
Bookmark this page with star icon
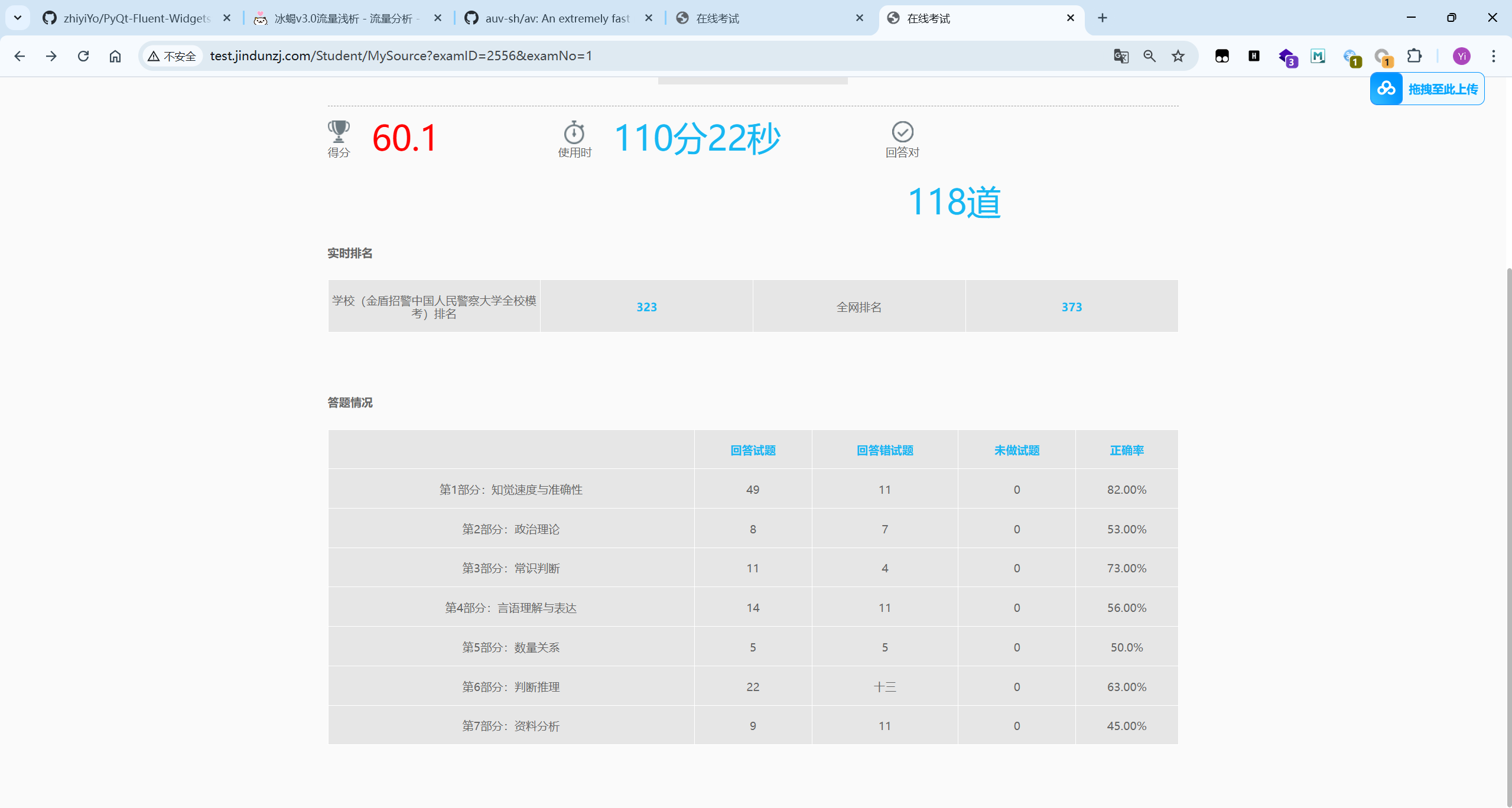coord(1178,56)
